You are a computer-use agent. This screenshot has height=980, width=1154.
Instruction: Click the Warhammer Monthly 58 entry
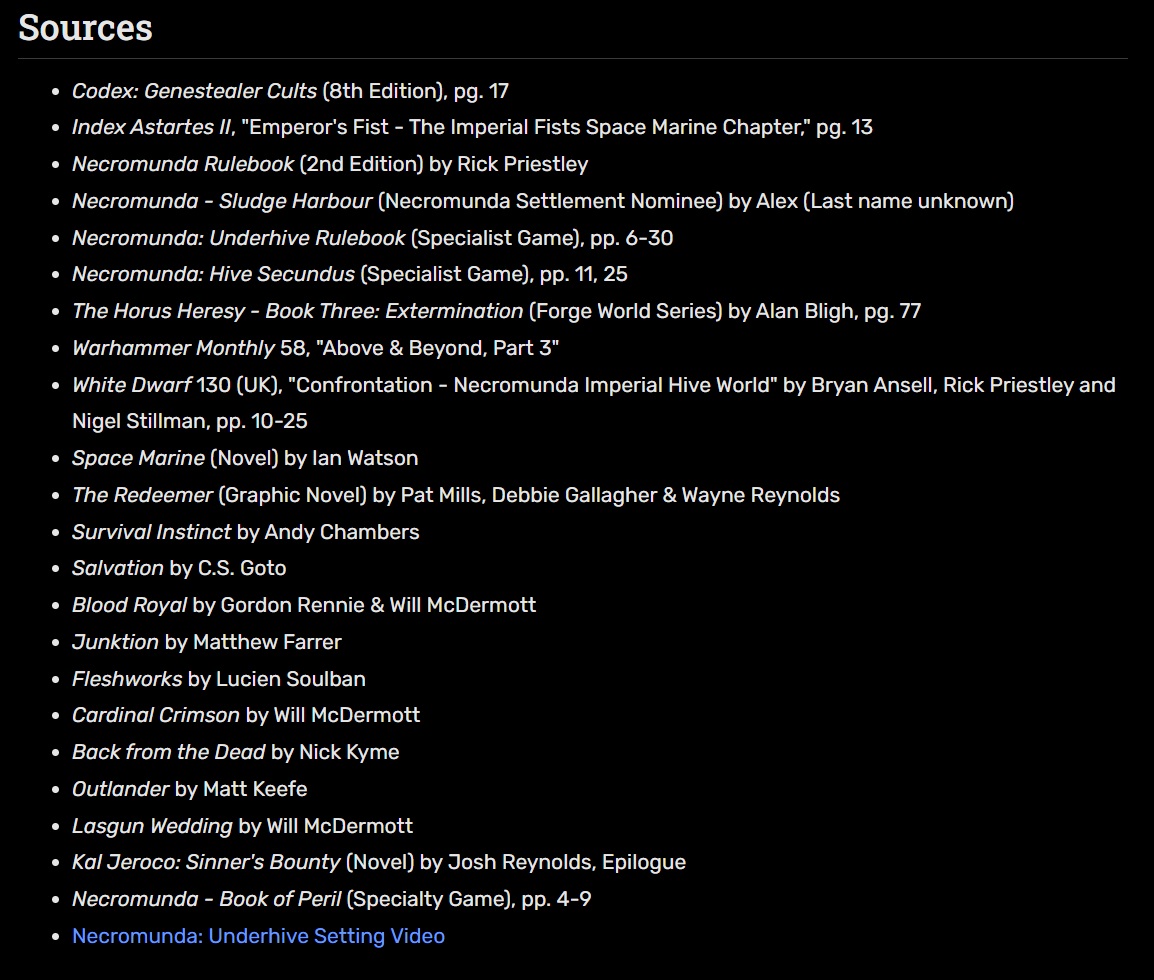[x=315, y=348]
